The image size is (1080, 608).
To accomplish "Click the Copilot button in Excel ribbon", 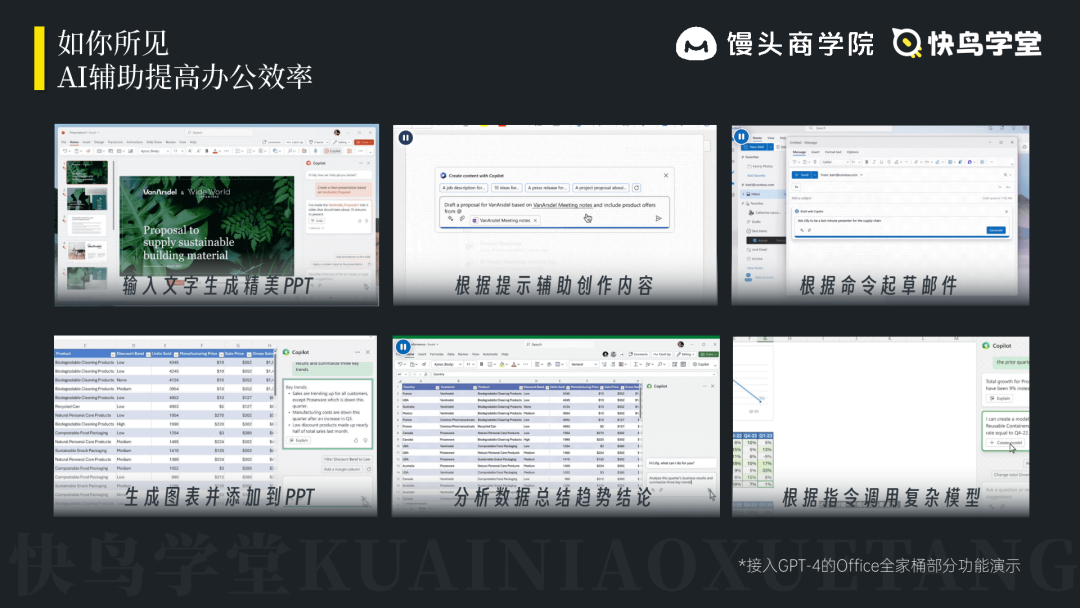I will (700, 364).
